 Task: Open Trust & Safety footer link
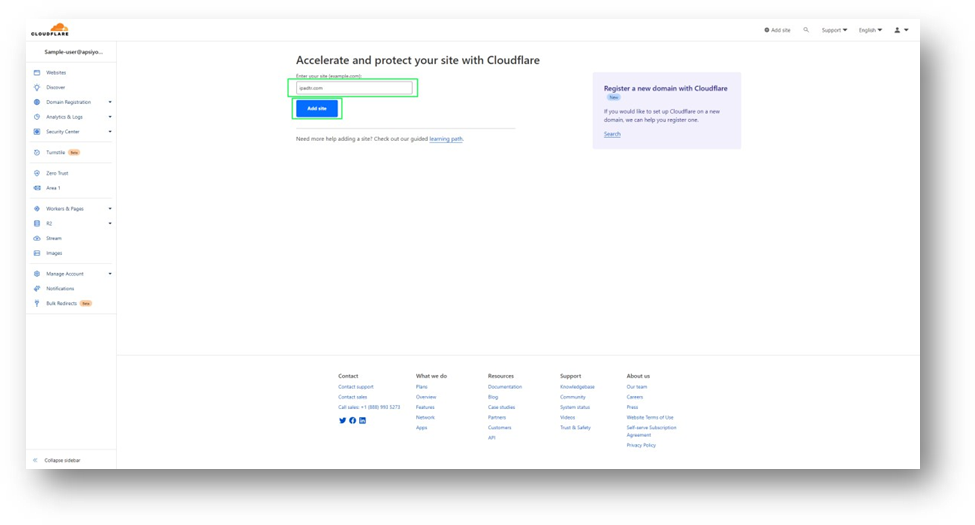point(575,428)
